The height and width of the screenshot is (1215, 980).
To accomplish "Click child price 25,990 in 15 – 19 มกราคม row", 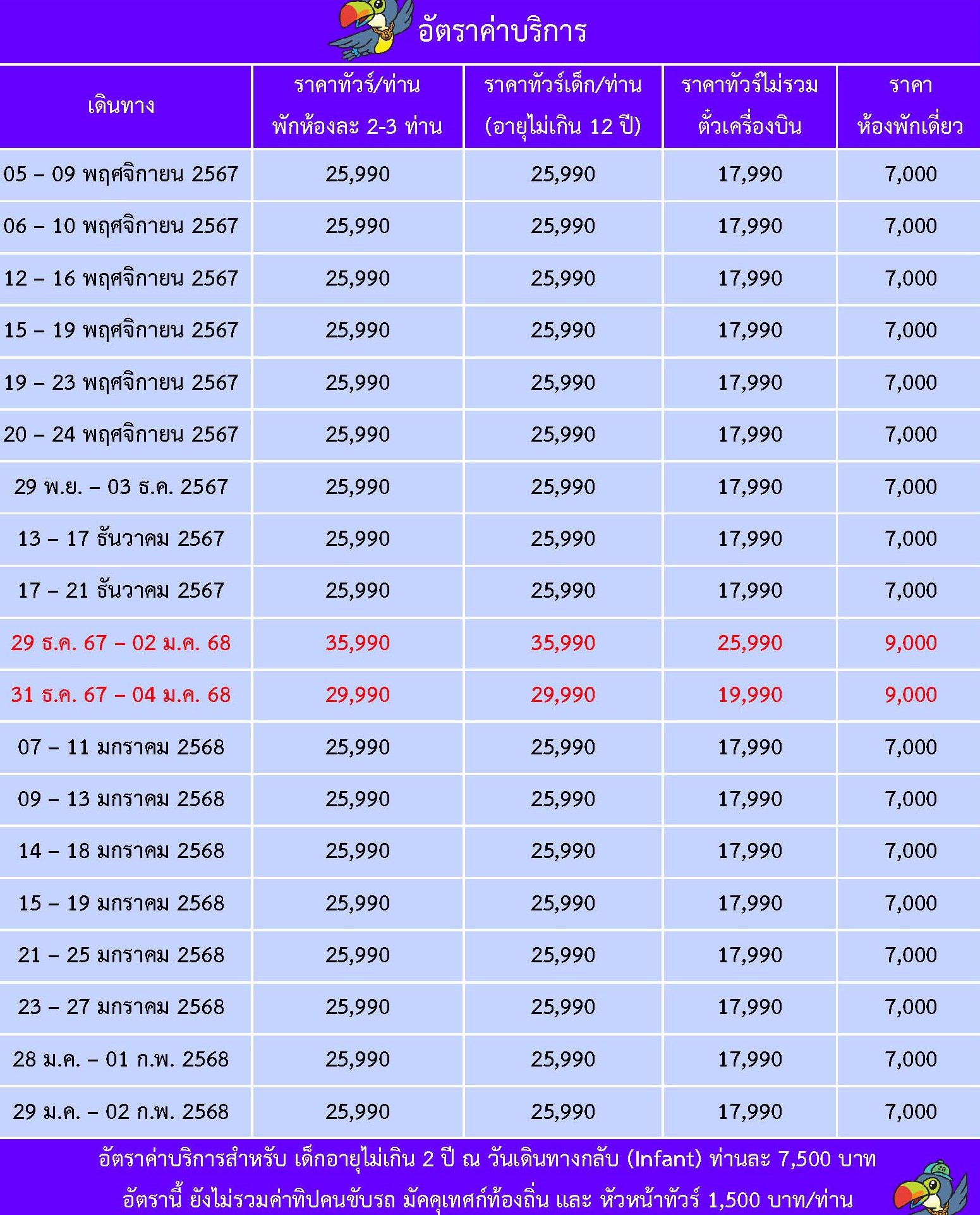I will pyautogui.click(x=563, y=903).
